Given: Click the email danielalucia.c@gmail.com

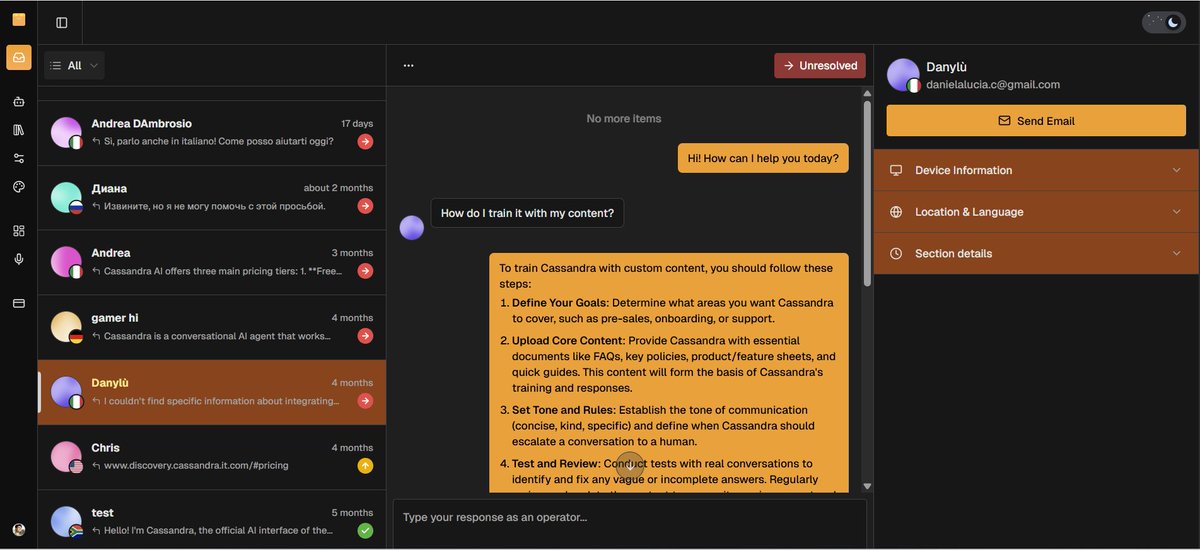Looking at the screenshot, I should click(x=993, y=85).
